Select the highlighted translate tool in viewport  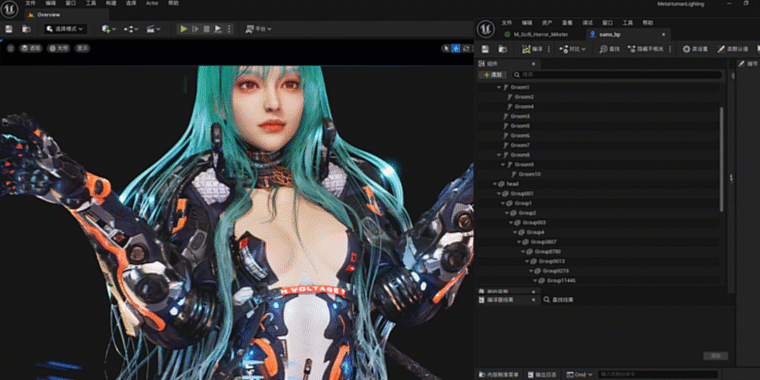click(x=456, y=48)
